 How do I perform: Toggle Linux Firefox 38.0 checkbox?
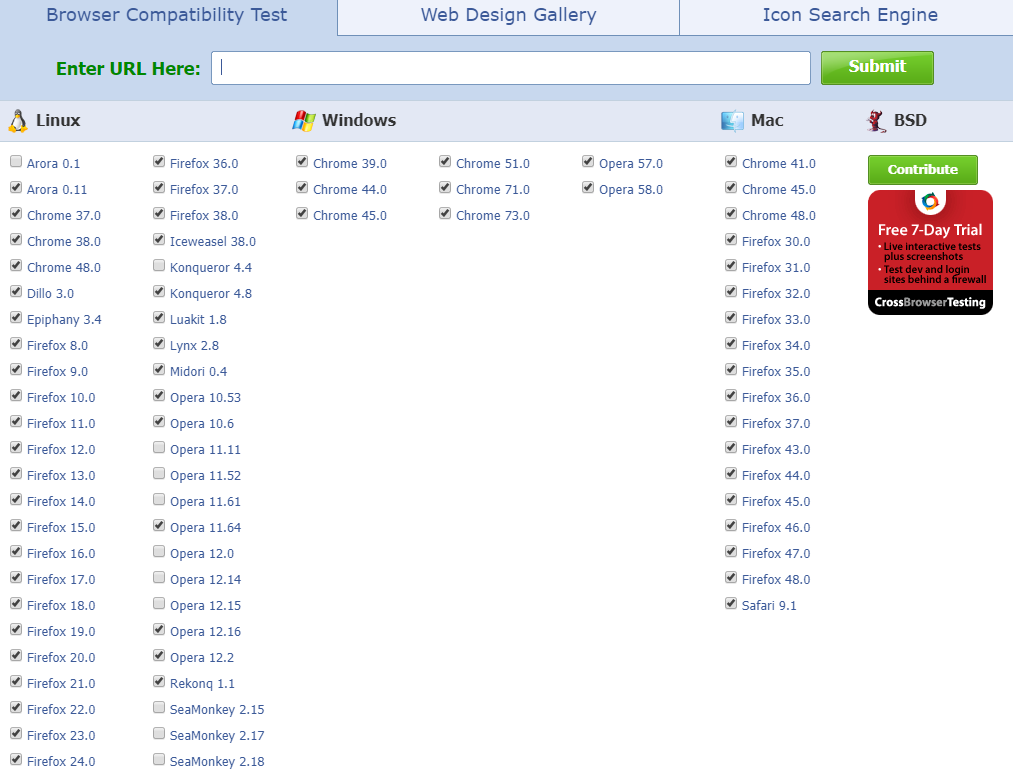pos(159,213)
